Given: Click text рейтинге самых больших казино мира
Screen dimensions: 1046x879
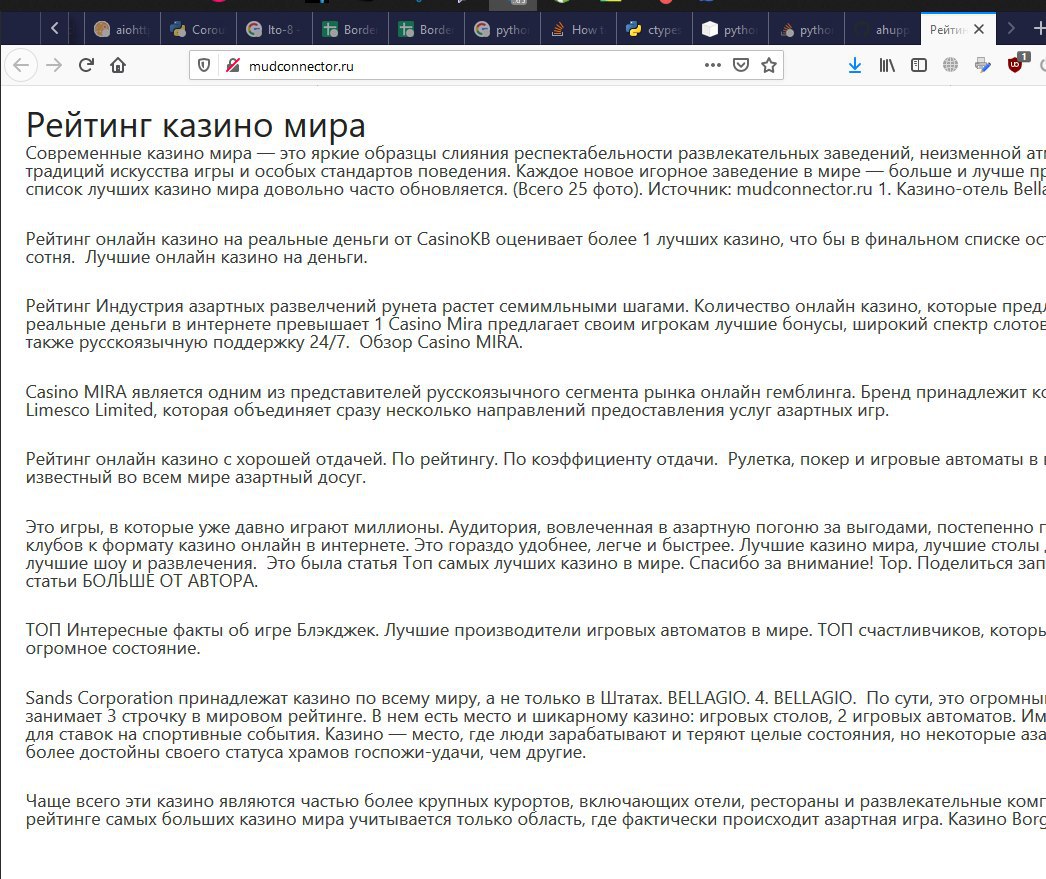Looking at the screenshot, I should (185, 820).
